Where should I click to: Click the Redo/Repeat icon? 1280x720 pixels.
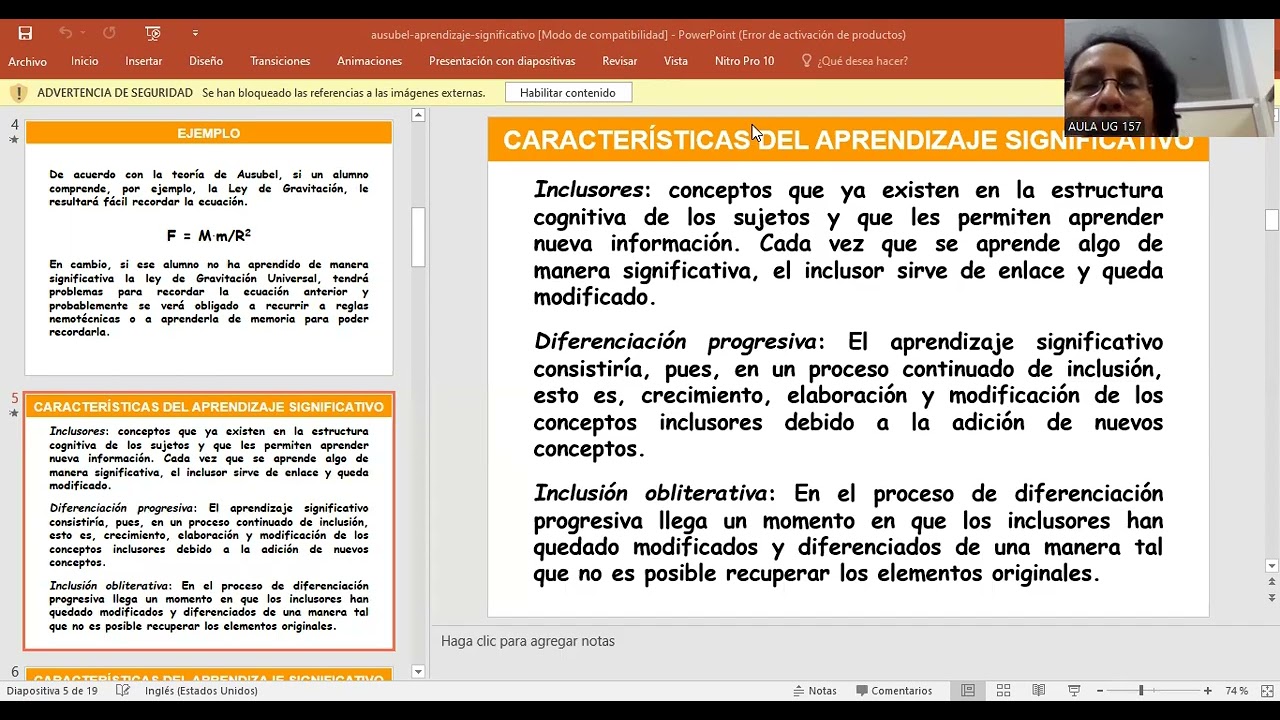pyautogui.click(x=109, y=33)
